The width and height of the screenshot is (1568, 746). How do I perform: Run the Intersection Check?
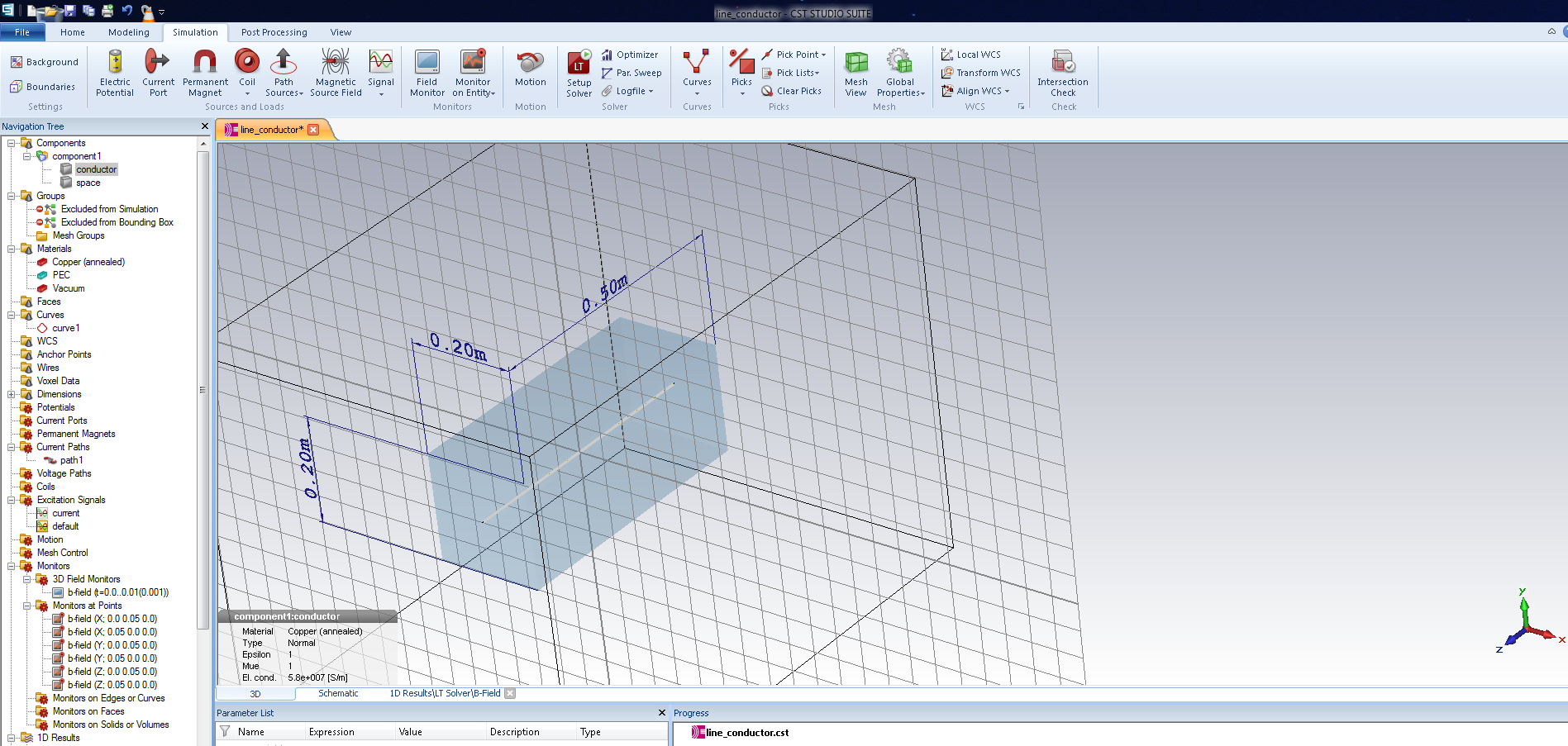(1063, 73)
